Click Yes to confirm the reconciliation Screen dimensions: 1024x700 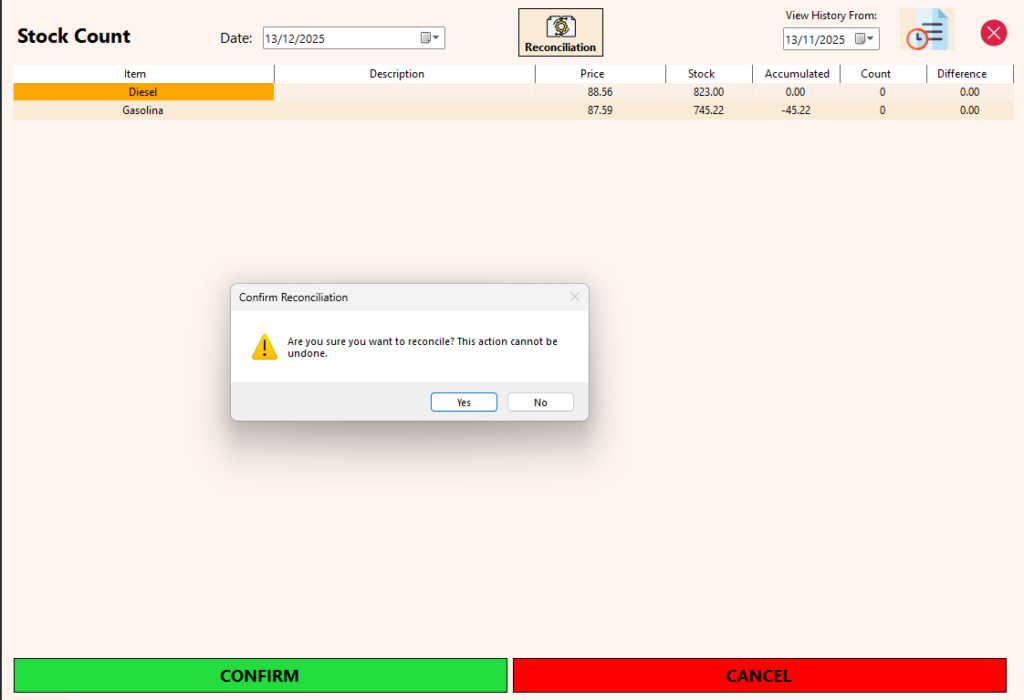463,401
